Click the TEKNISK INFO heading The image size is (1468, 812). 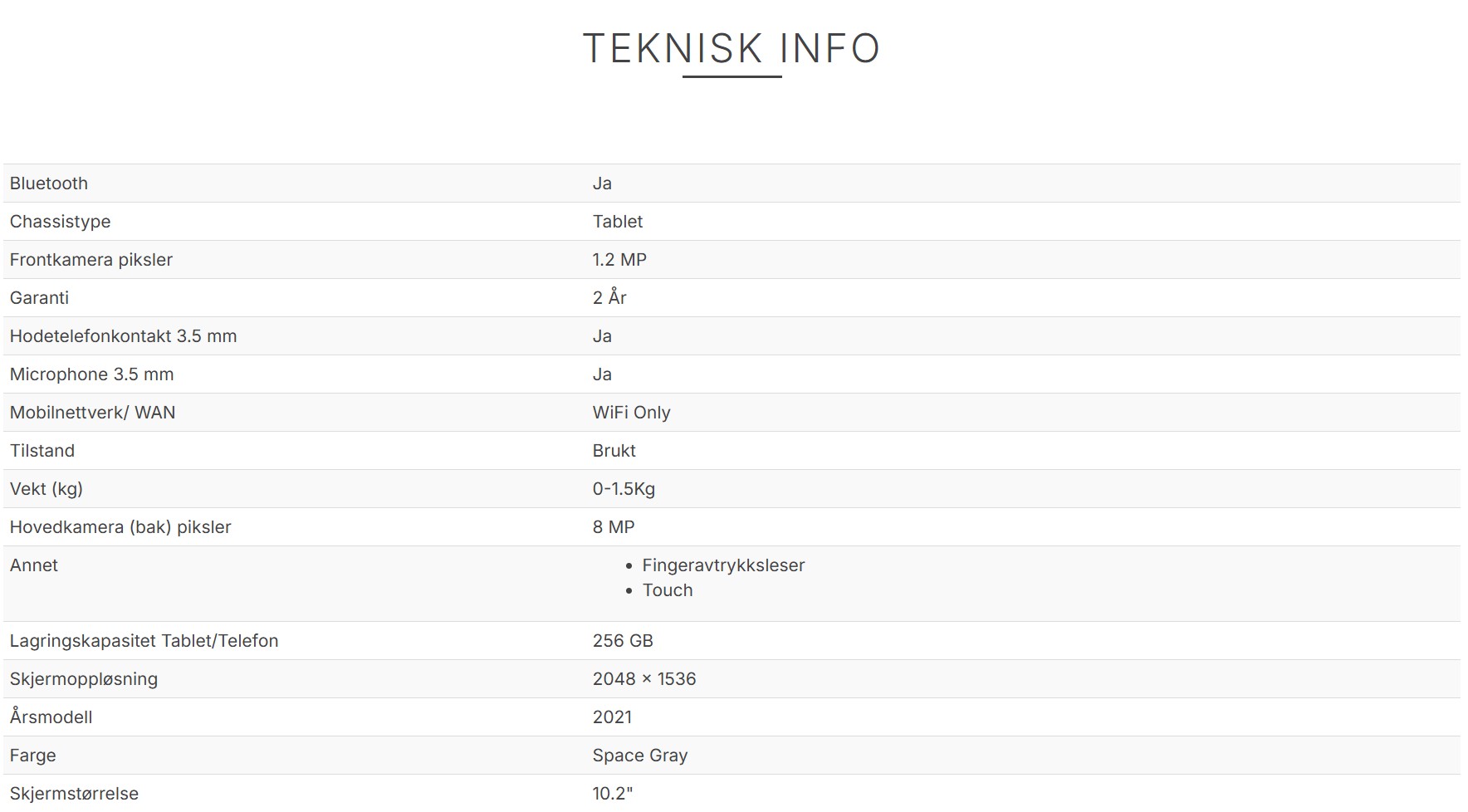coord(731,49)
